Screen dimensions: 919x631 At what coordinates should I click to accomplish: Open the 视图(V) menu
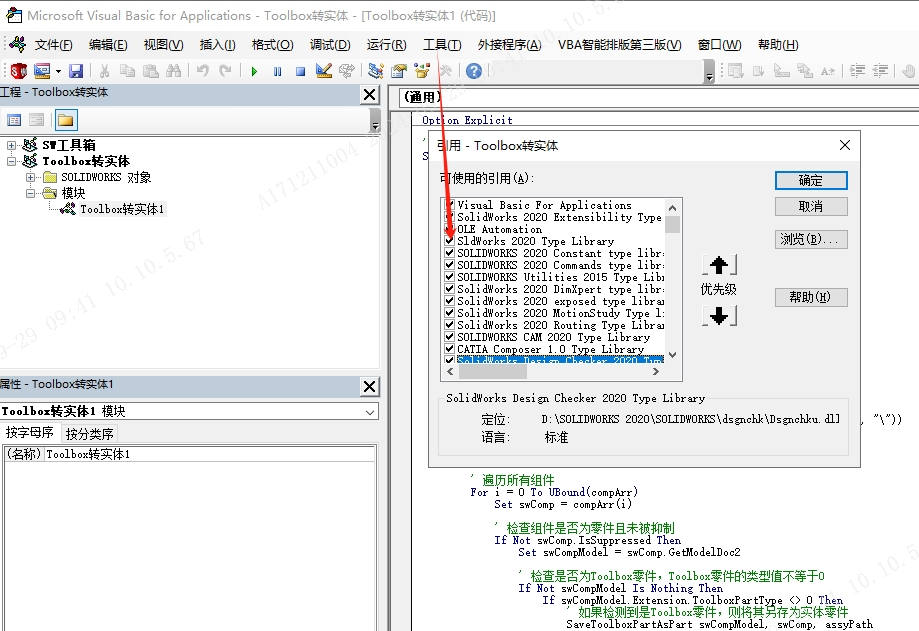pyautogui.click(x=163, y=45)
